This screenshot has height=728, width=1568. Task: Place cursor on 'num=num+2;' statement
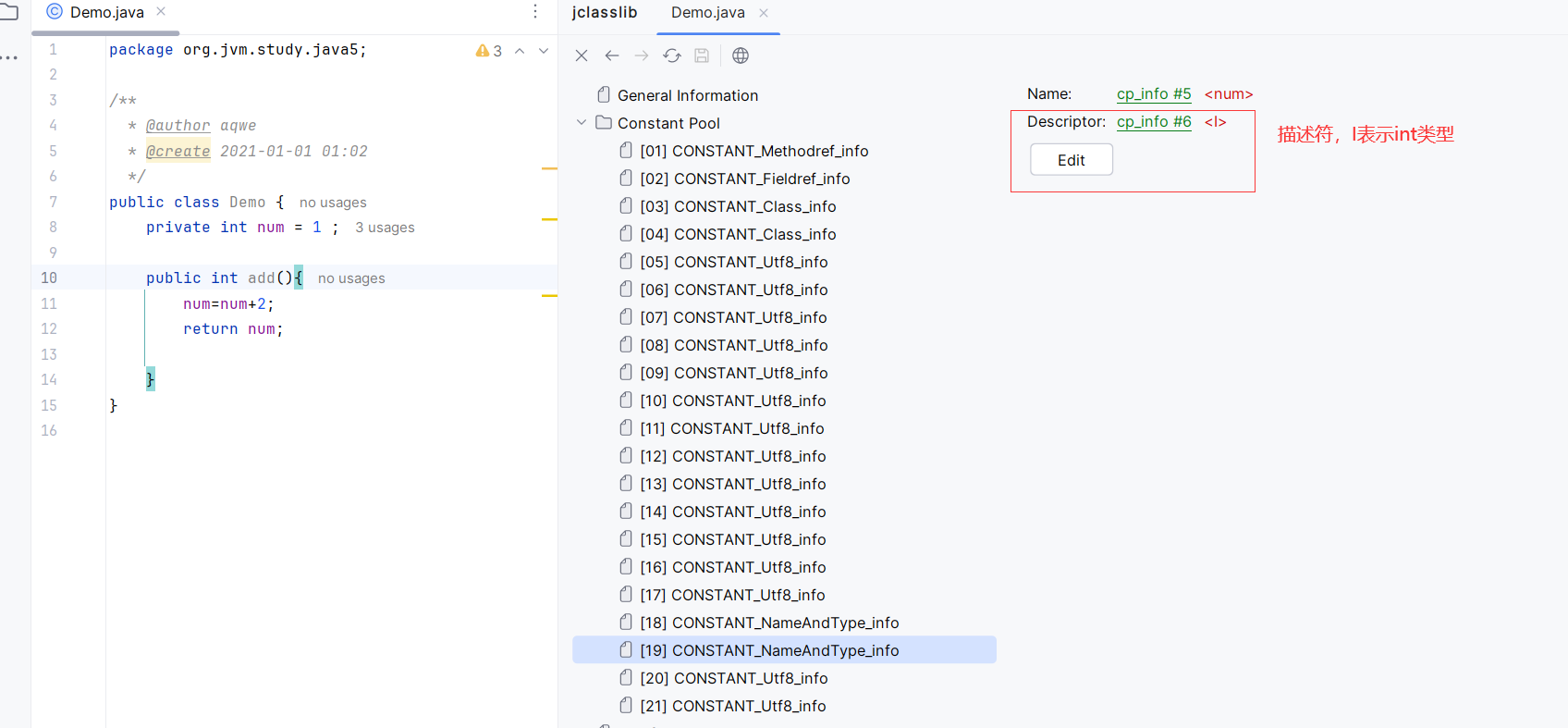pos(228,304)
